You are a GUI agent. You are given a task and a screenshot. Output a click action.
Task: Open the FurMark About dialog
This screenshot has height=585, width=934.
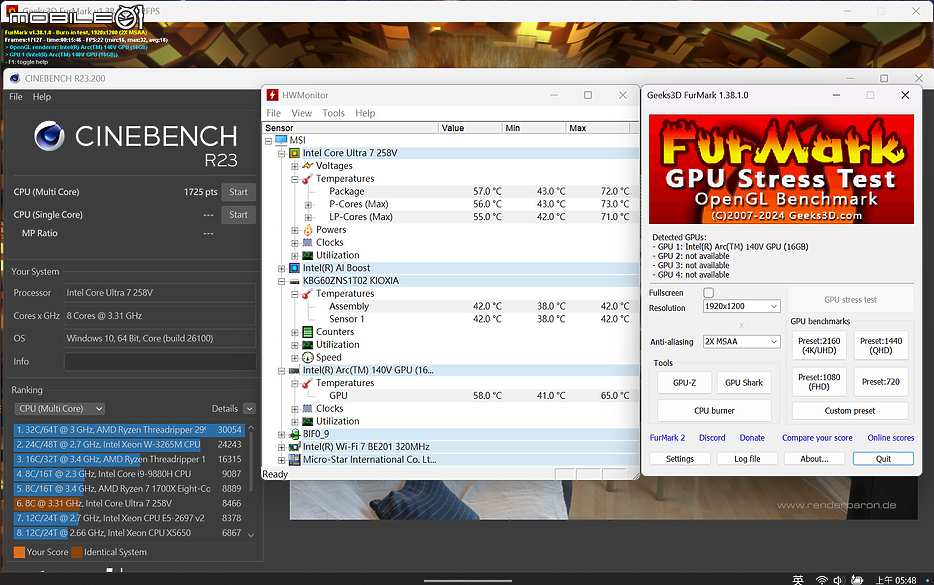tap(814, 459)
